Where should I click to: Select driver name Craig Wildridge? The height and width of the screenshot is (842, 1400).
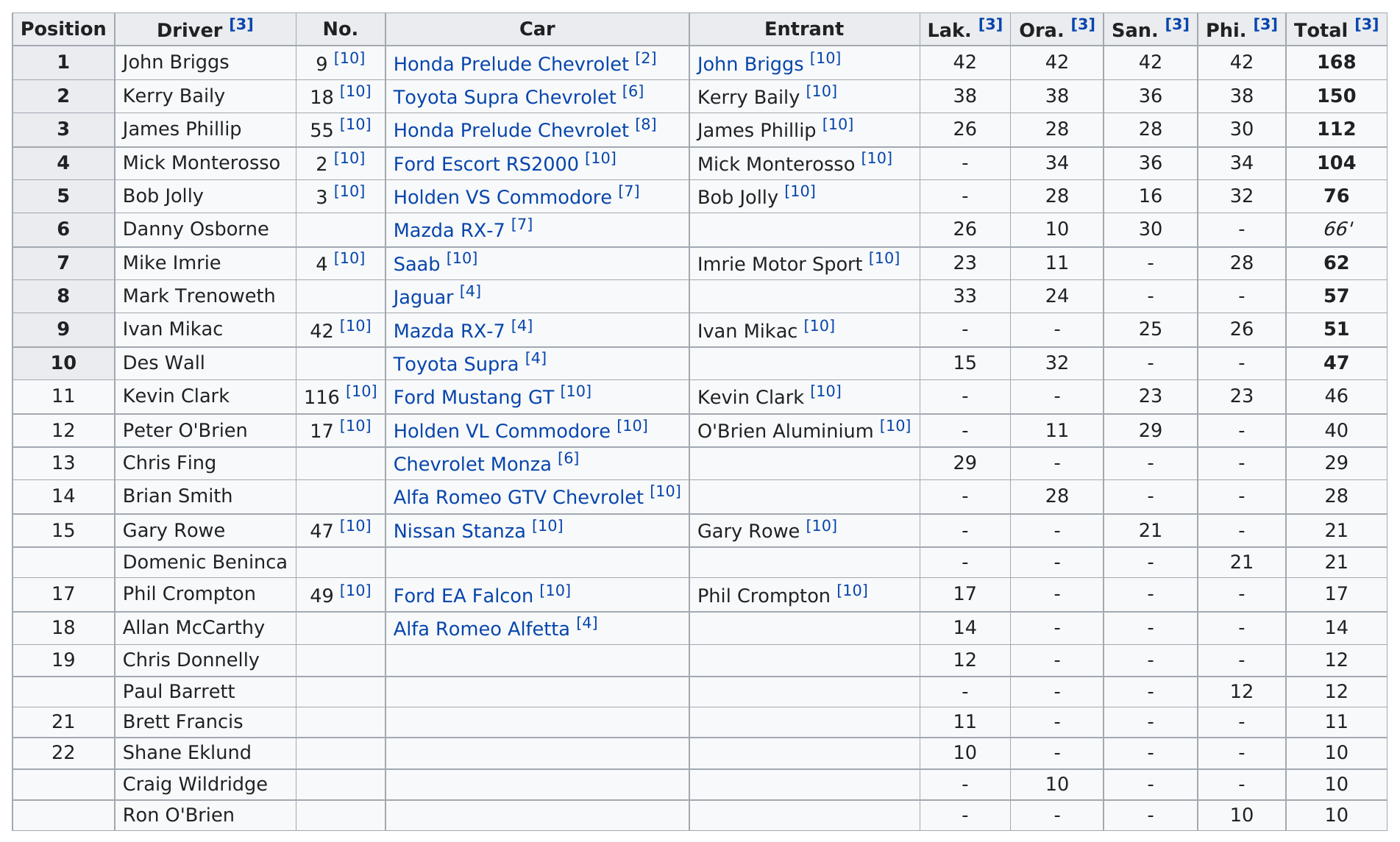coord(195,785)
